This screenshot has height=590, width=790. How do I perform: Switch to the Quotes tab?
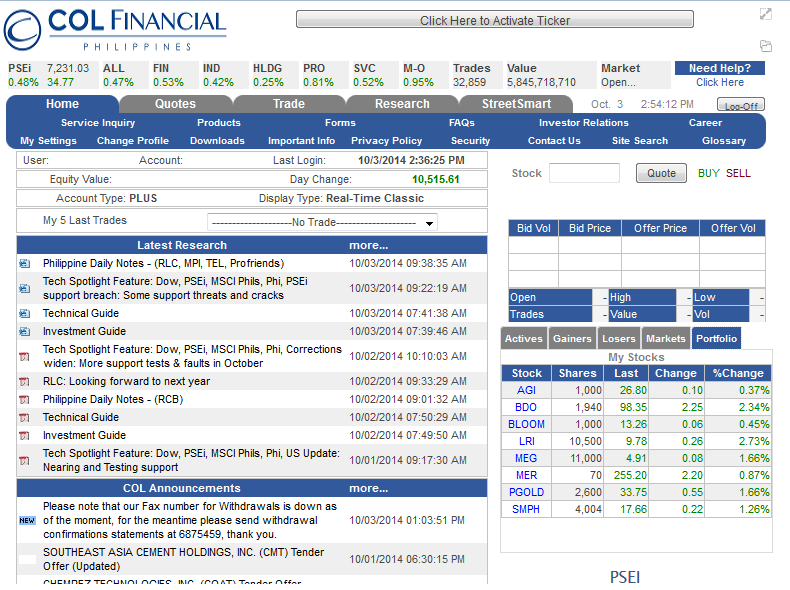coord(175,104)
